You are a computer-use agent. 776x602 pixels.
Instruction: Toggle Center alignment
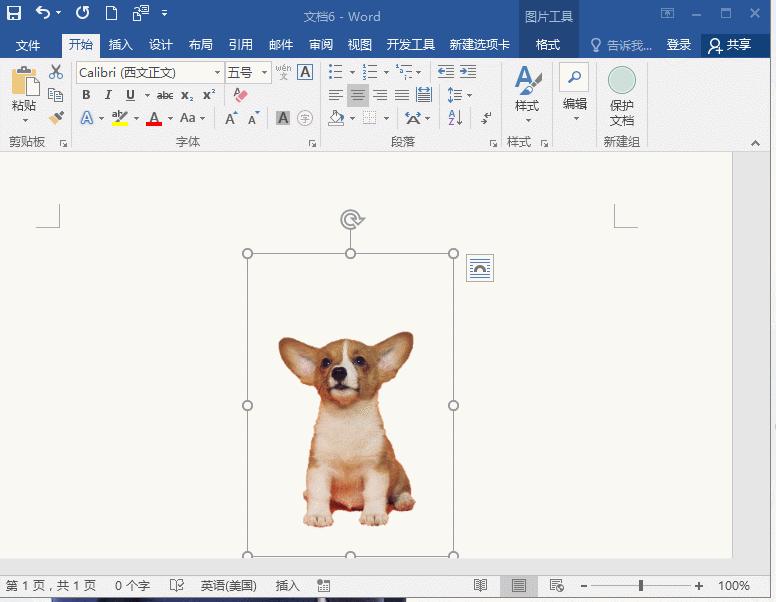click(x=358, y=95)
